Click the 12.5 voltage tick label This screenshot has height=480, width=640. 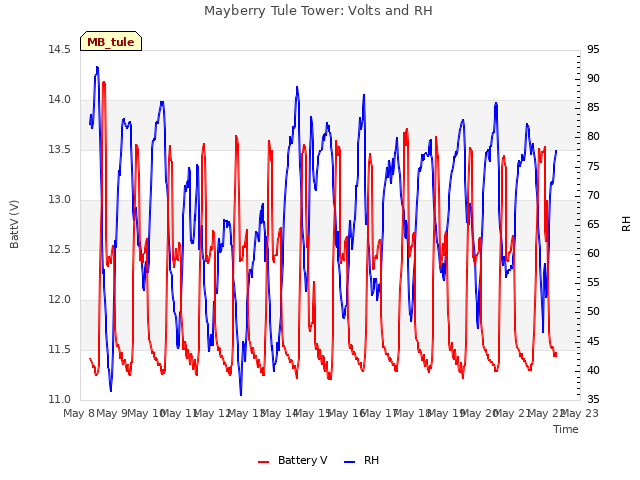pyautogui.click(x=60, y=249)
